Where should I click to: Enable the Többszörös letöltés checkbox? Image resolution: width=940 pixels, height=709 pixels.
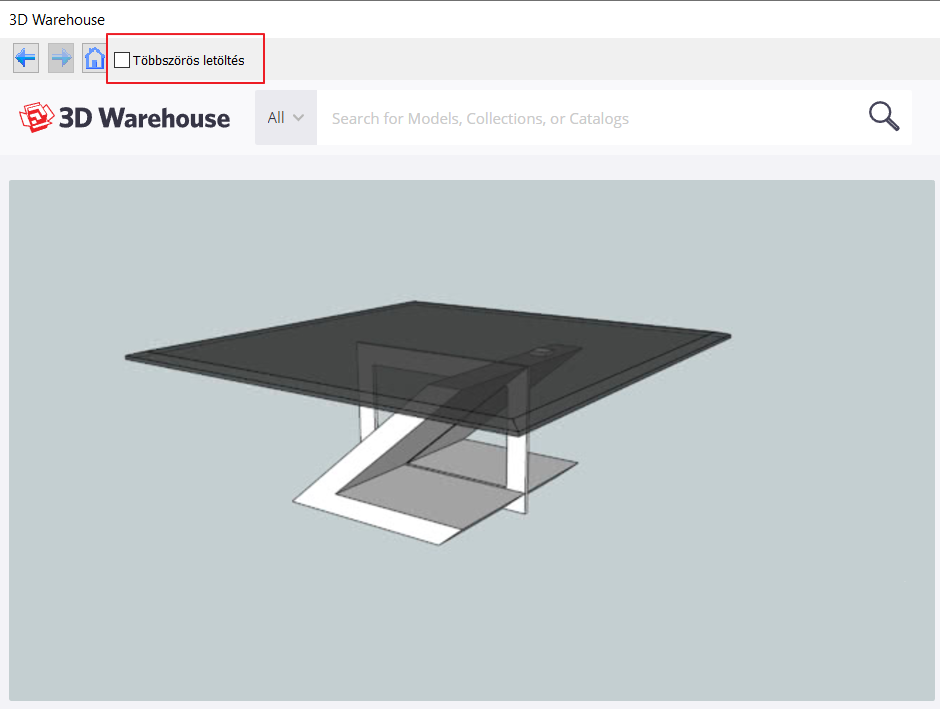122,60
